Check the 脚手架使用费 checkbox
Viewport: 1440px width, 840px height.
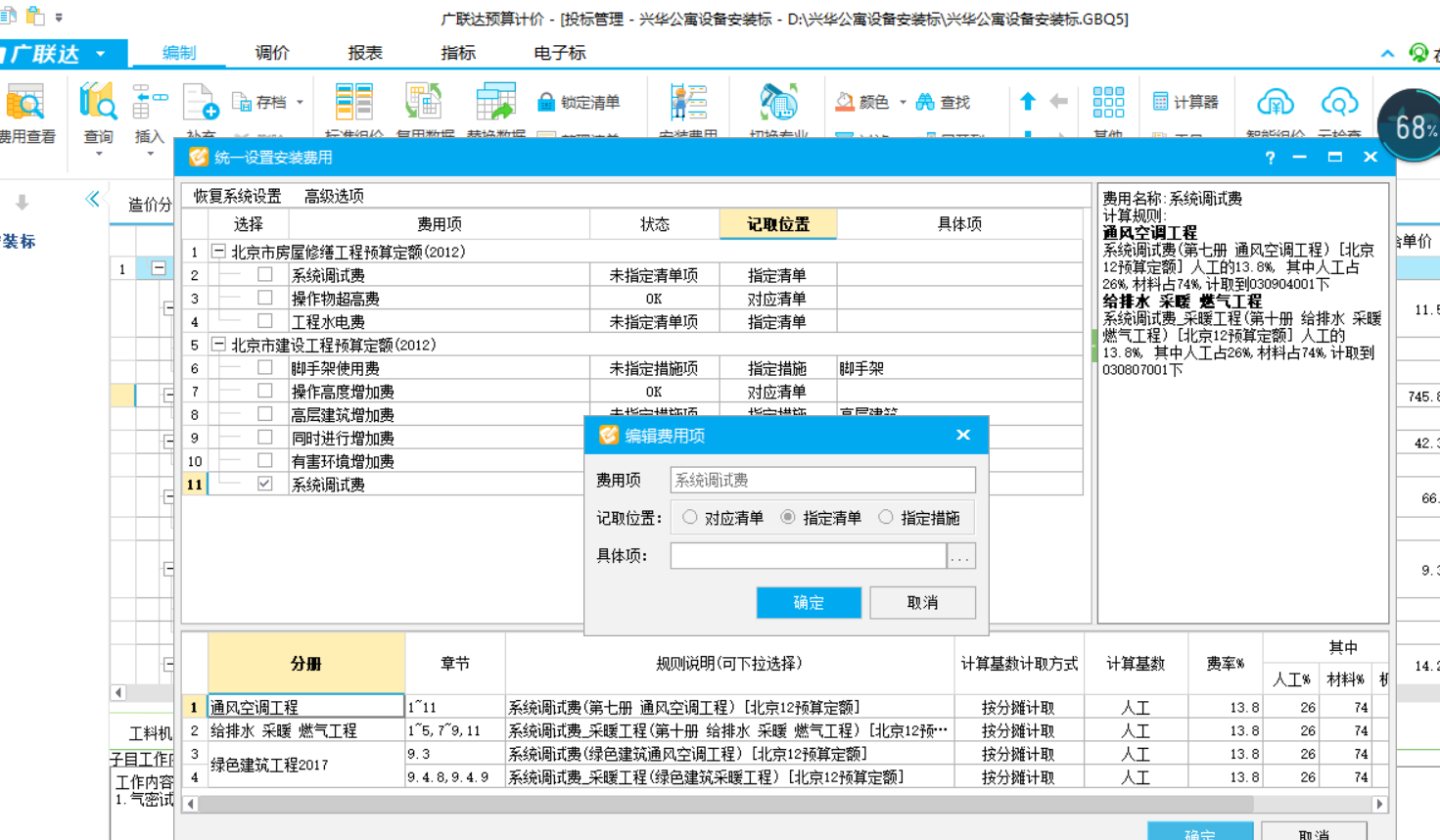[265, 368]
